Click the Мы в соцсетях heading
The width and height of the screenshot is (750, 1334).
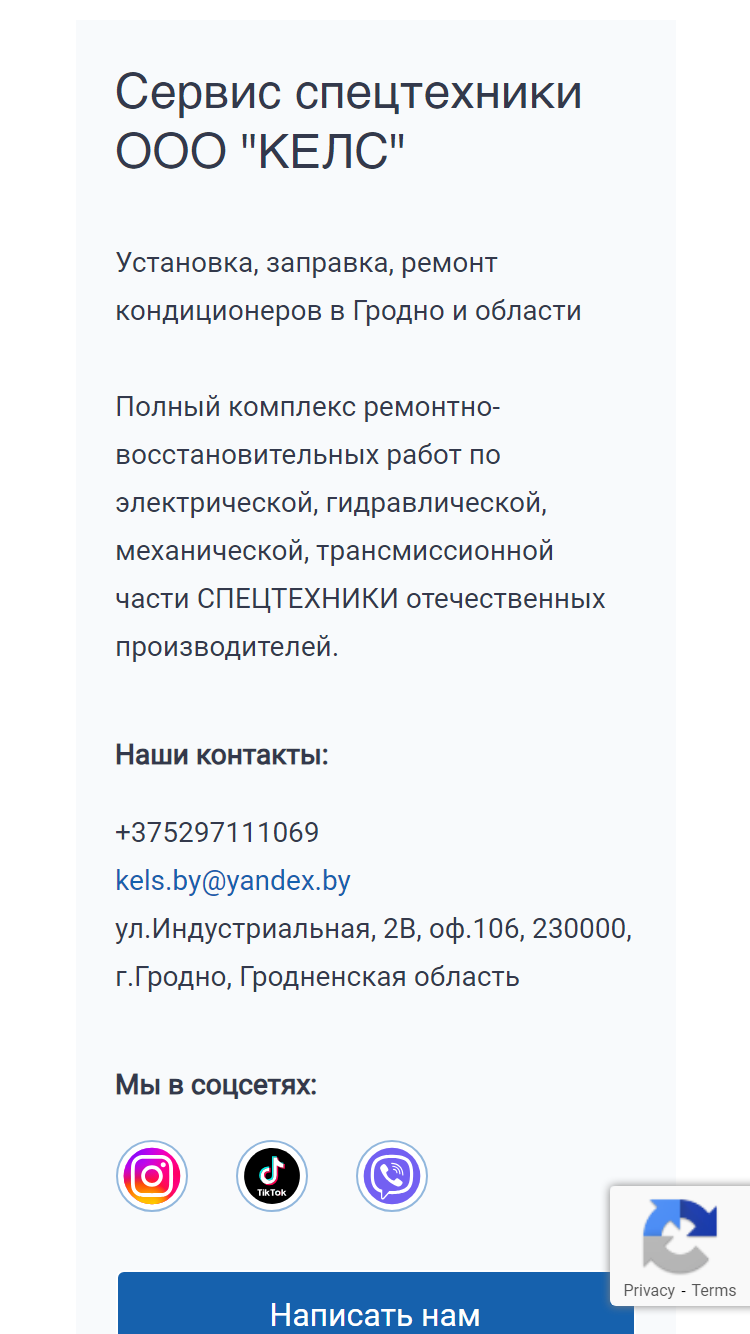click(216, 1085)
